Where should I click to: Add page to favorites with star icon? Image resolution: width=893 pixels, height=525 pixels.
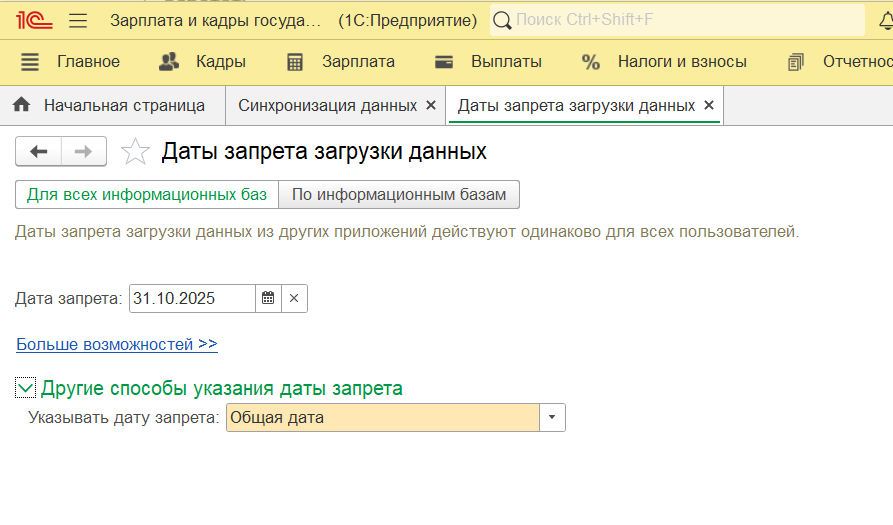(135, 152)
